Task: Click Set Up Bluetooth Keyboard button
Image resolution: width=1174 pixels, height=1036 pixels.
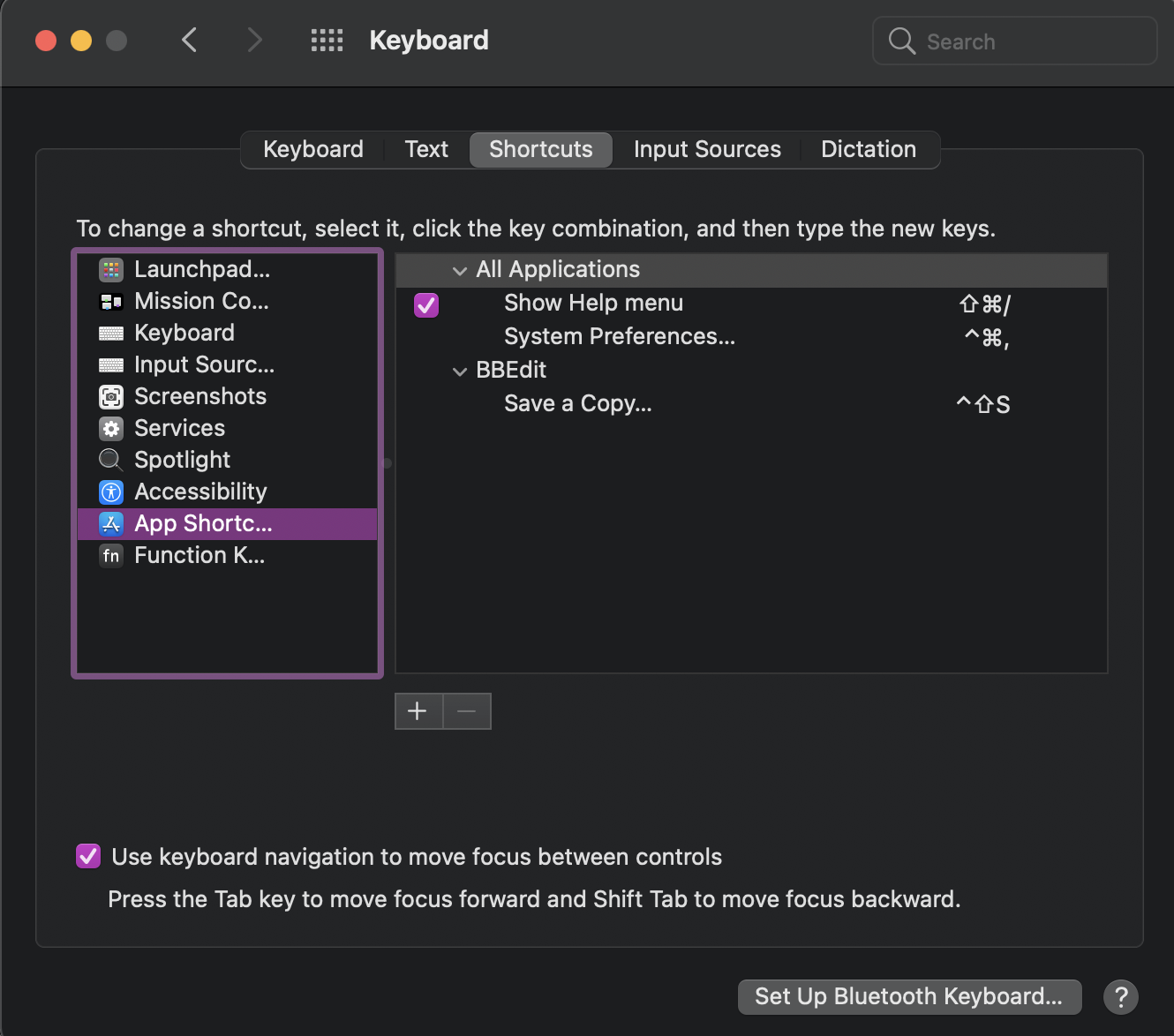Action: (x=909, y=997)
